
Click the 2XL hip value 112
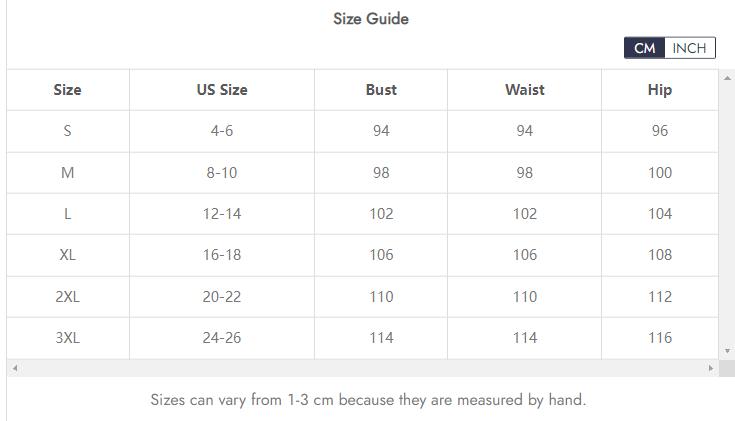click(660, 297)
